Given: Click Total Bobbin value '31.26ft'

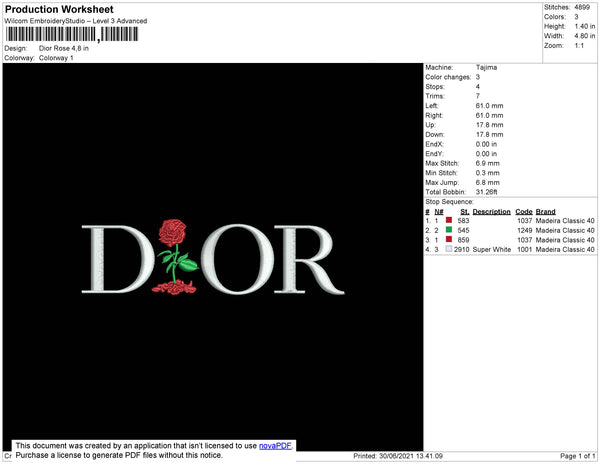Looking at the screenshot, I should click(x=486, y=192).
